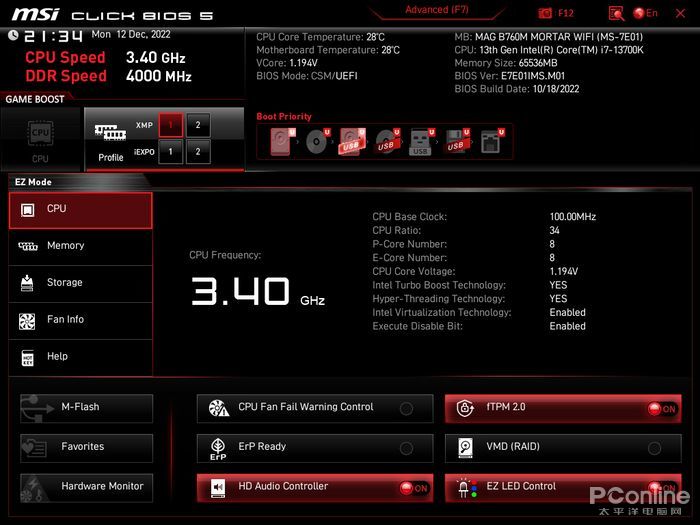Screen dimensions: 700x525
Task: Enable the GAME BOOST CPU icon
Action: click(40, 133)
